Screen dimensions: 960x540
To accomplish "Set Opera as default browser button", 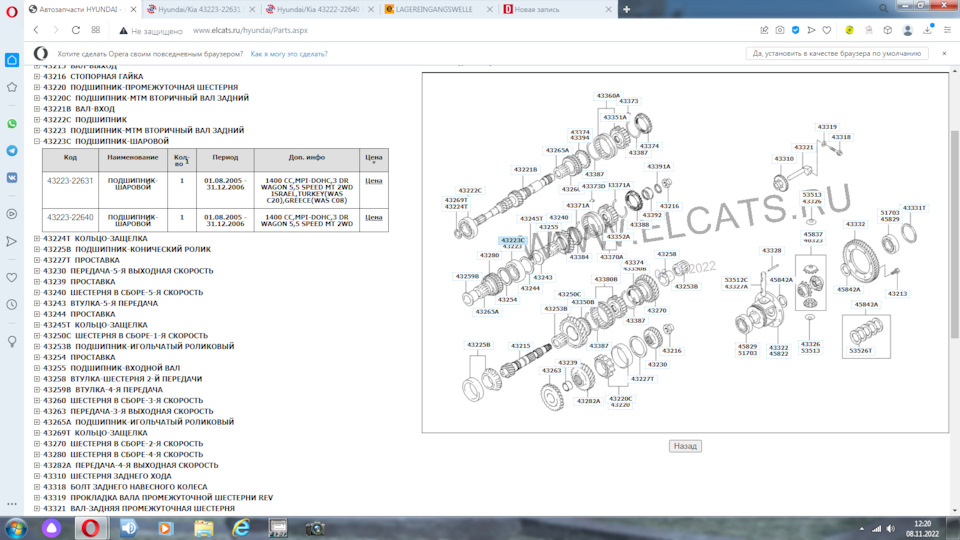I will click(837, 54).
